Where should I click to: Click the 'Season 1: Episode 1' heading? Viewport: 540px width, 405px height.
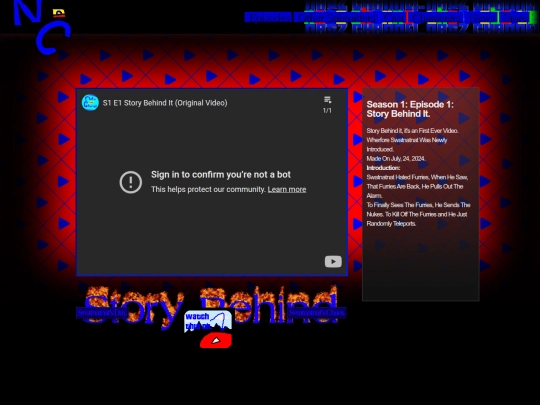click(x=410, y=109)
